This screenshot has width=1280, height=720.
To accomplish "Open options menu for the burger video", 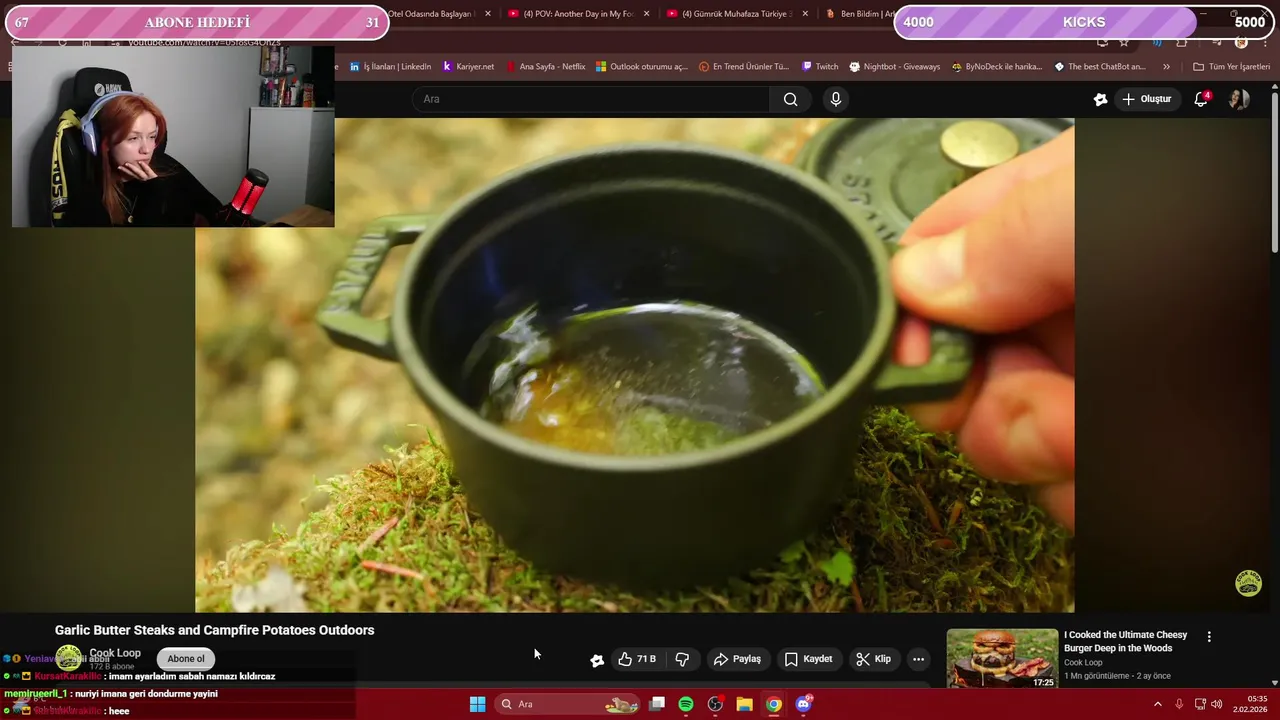I will (x=1209, y=637).
